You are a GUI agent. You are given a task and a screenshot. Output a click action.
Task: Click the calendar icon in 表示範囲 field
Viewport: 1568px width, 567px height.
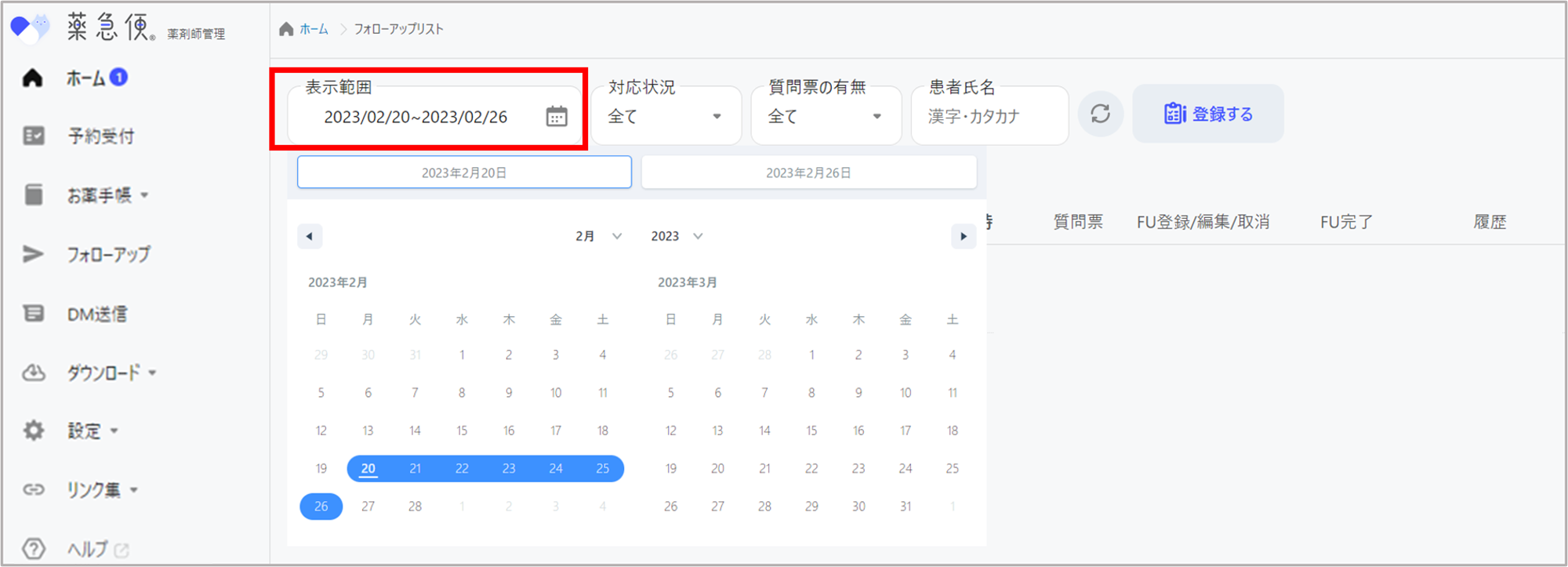click(x=556, y=117)
